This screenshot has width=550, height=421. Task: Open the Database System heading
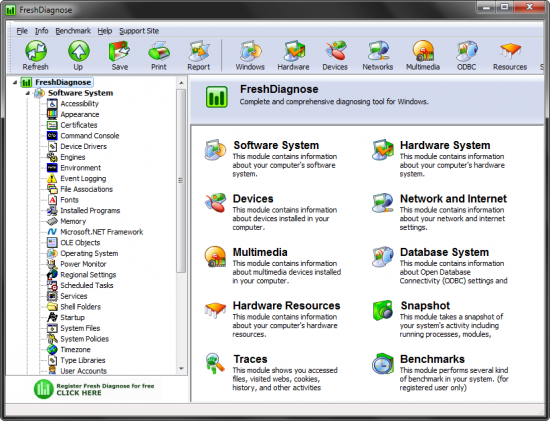[444, 252]
